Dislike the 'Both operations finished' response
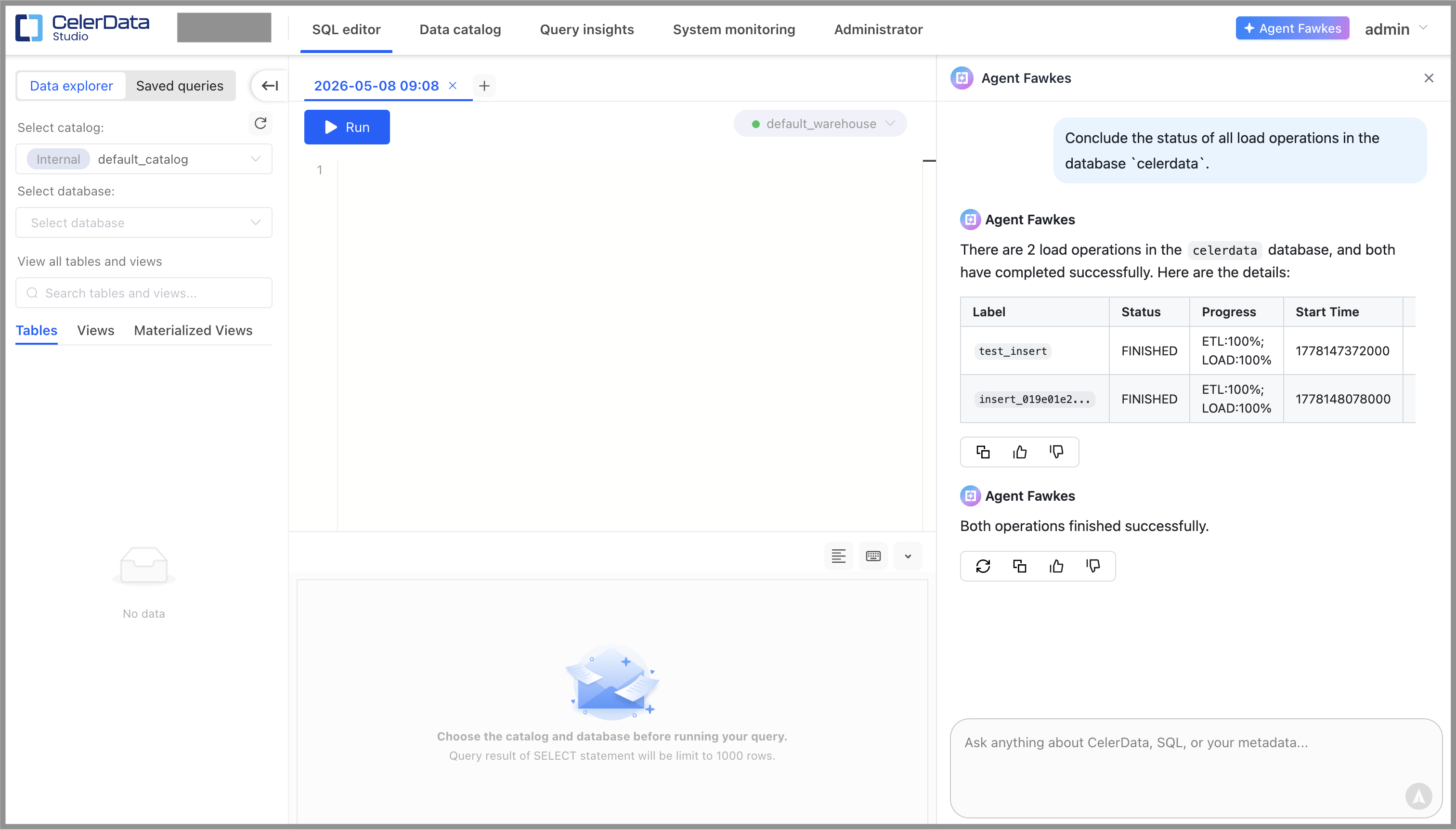The height and width of the screenshot is (830, 1456). [x=1092, y=566]
